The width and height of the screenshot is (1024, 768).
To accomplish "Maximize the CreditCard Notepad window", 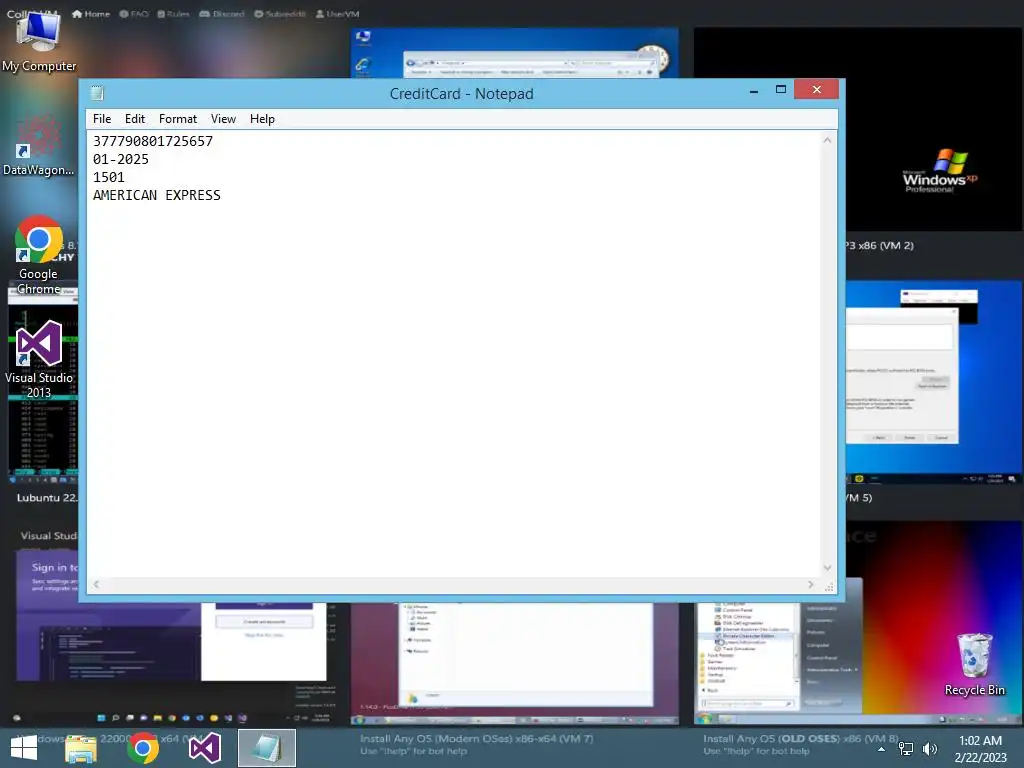I will (x=780, y=89).
